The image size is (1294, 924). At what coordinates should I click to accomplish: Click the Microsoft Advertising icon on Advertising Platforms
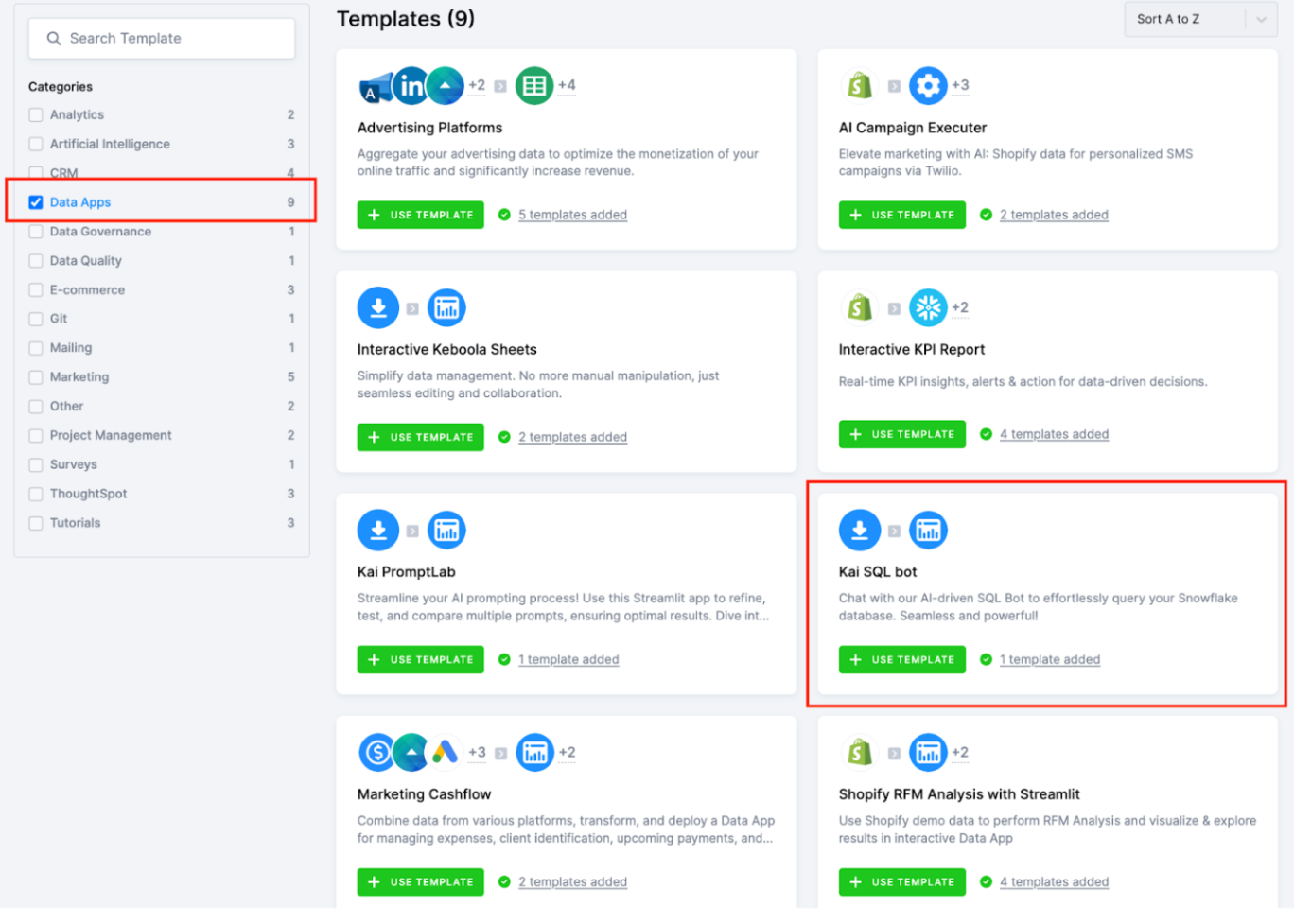tap(375, 89)
